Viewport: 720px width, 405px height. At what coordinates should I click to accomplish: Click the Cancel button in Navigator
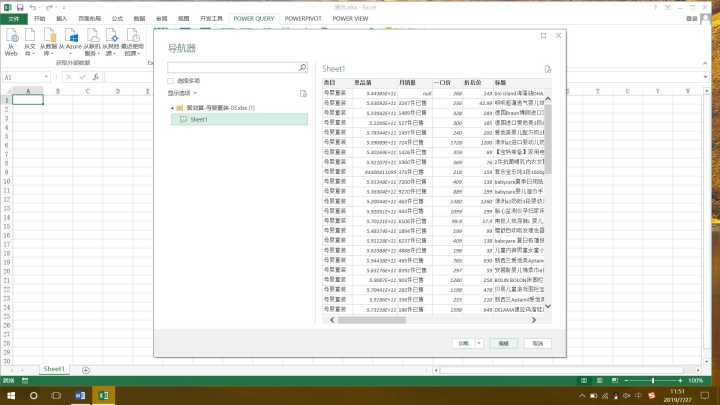tap(538, 342)
